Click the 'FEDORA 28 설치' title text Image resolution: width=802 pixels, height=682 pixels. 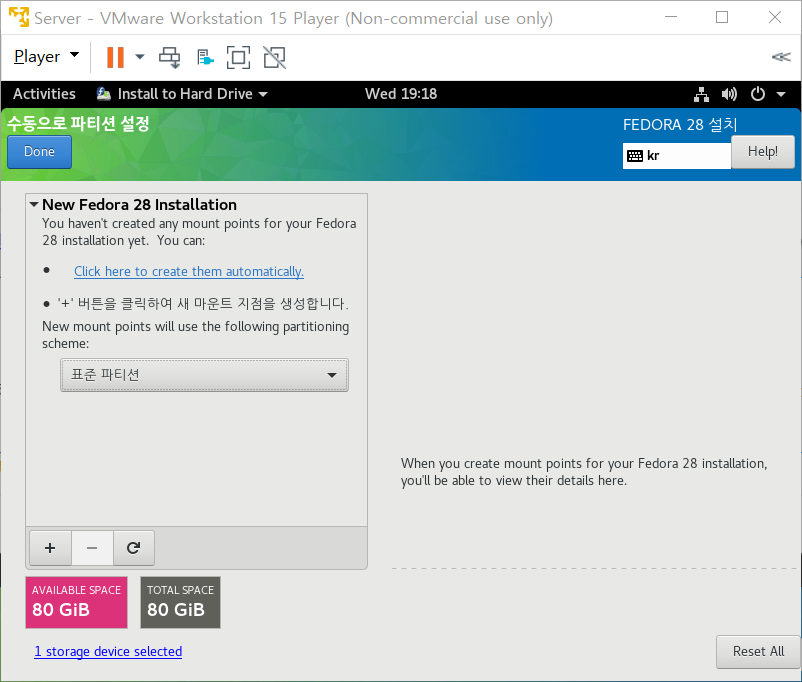click(680, 124)
